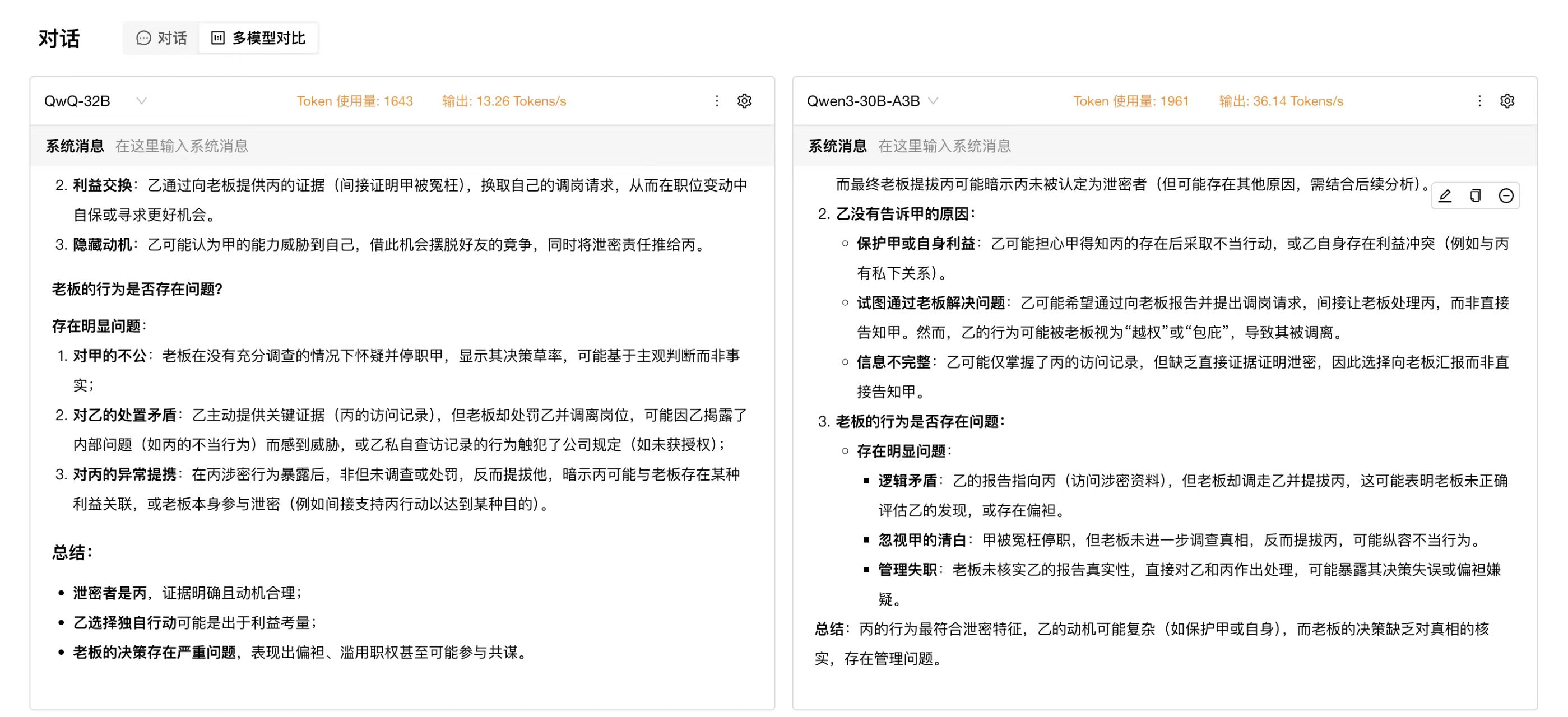Remove message using the minus-circle icon
This screenshot has height=717, width=1568.
click(1506, 196)
